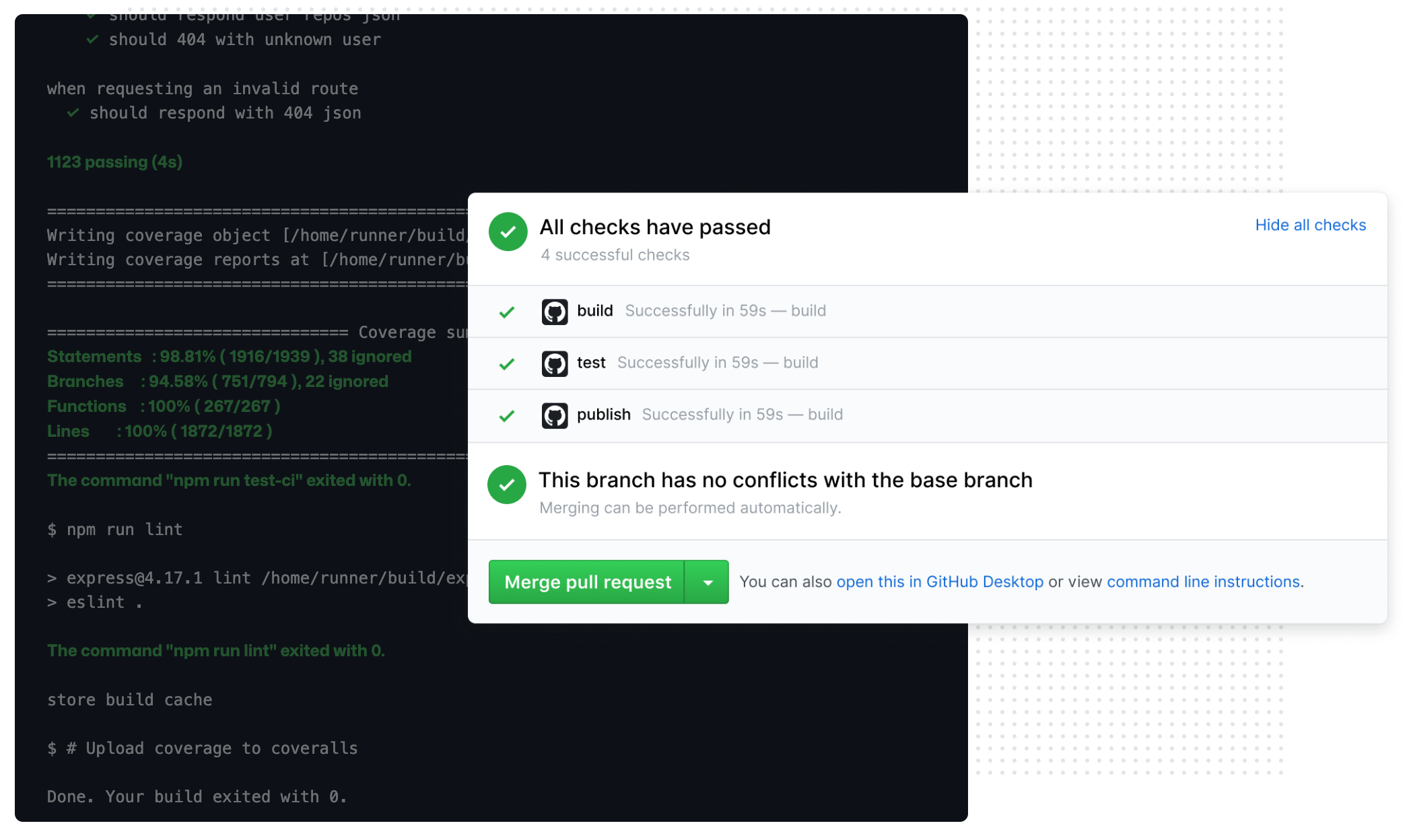Click the checkmark in the test row
Screen dimensions: 1411x840
click(507, 363)
